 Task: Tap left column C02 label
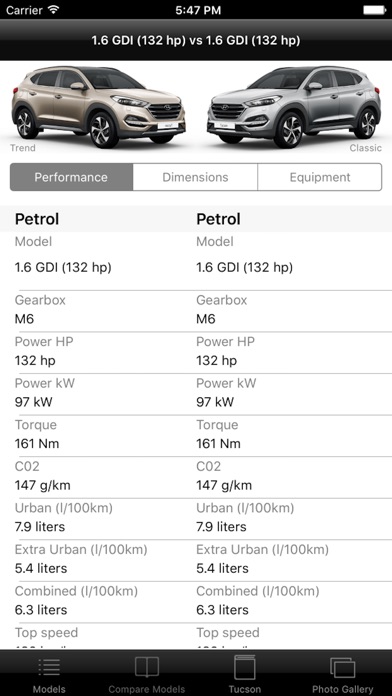click(27, 466)
